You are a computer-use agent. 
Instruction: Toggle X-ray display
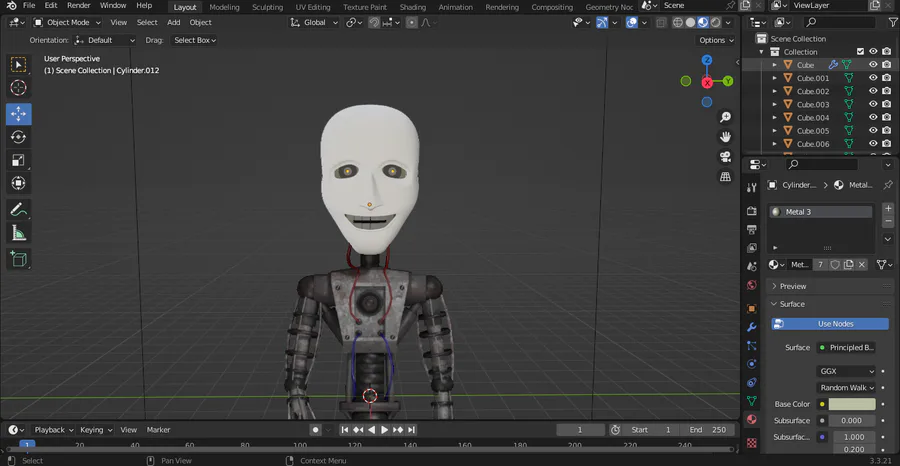661,22
